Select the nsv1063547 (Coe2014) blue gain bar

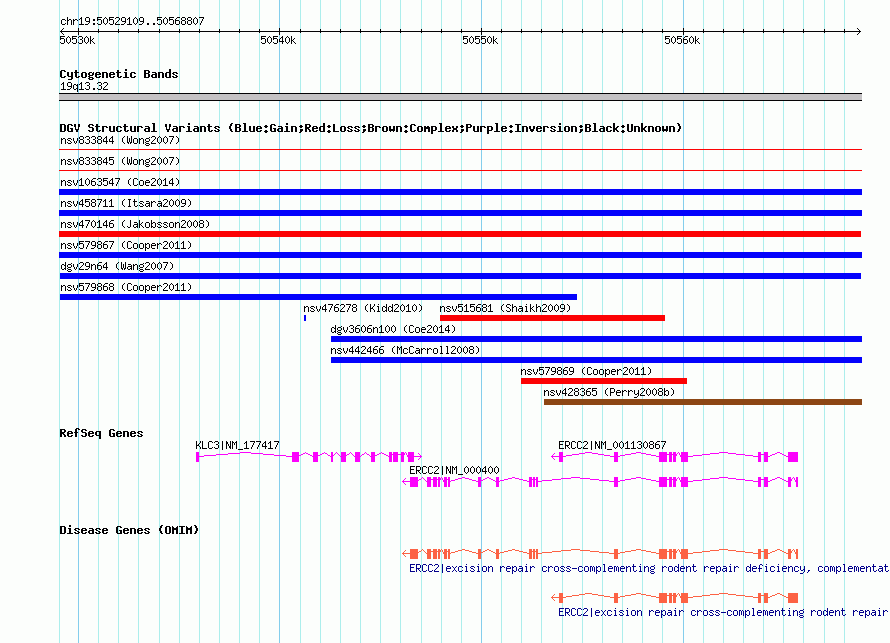point(460,192)
